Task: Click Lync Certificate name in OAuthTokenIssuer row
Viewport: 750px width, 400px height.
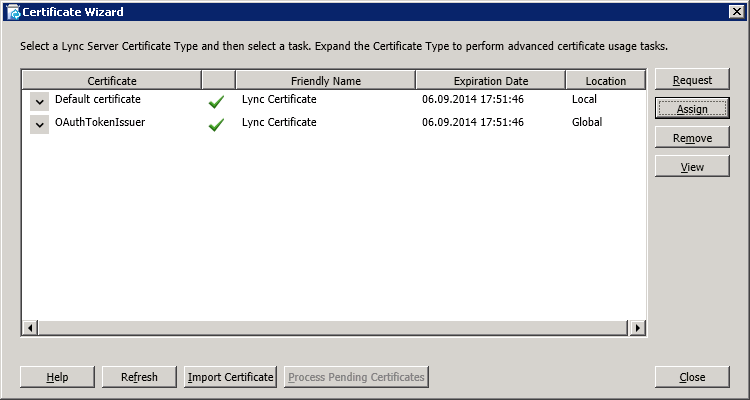Action: point(279,122)
